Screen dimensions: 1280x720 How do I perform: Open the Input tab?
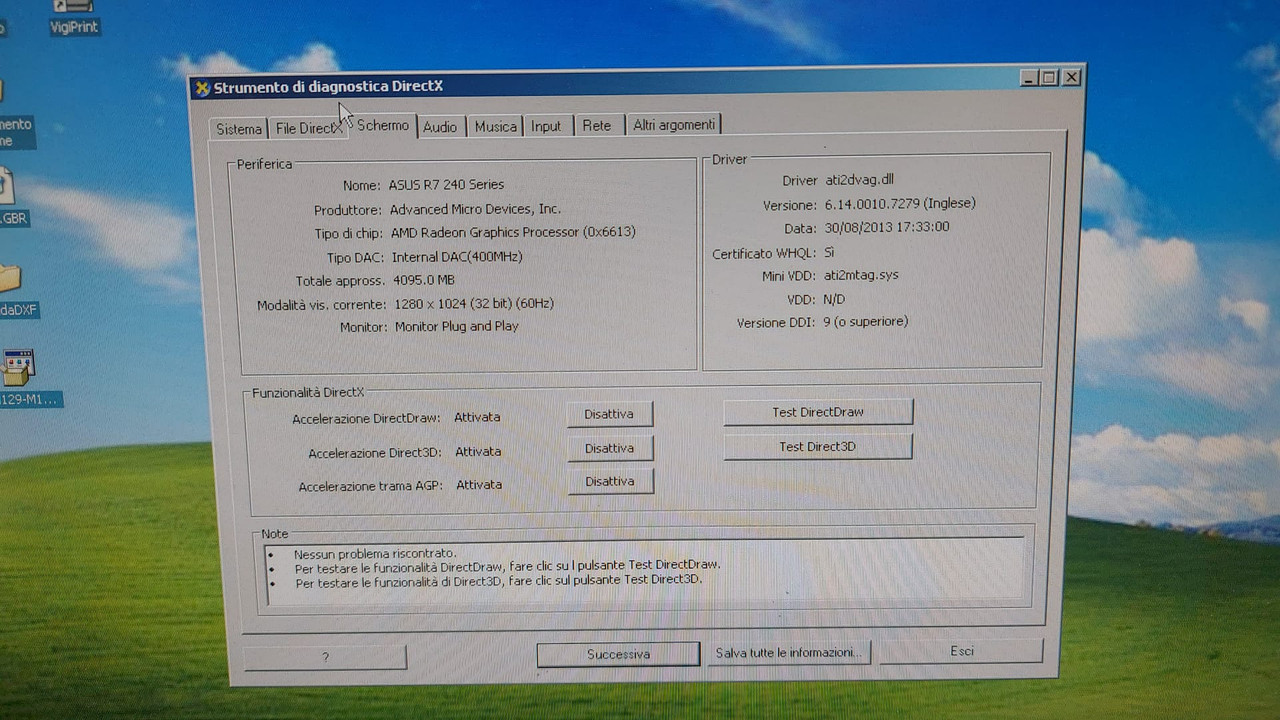tap(546, 126)
